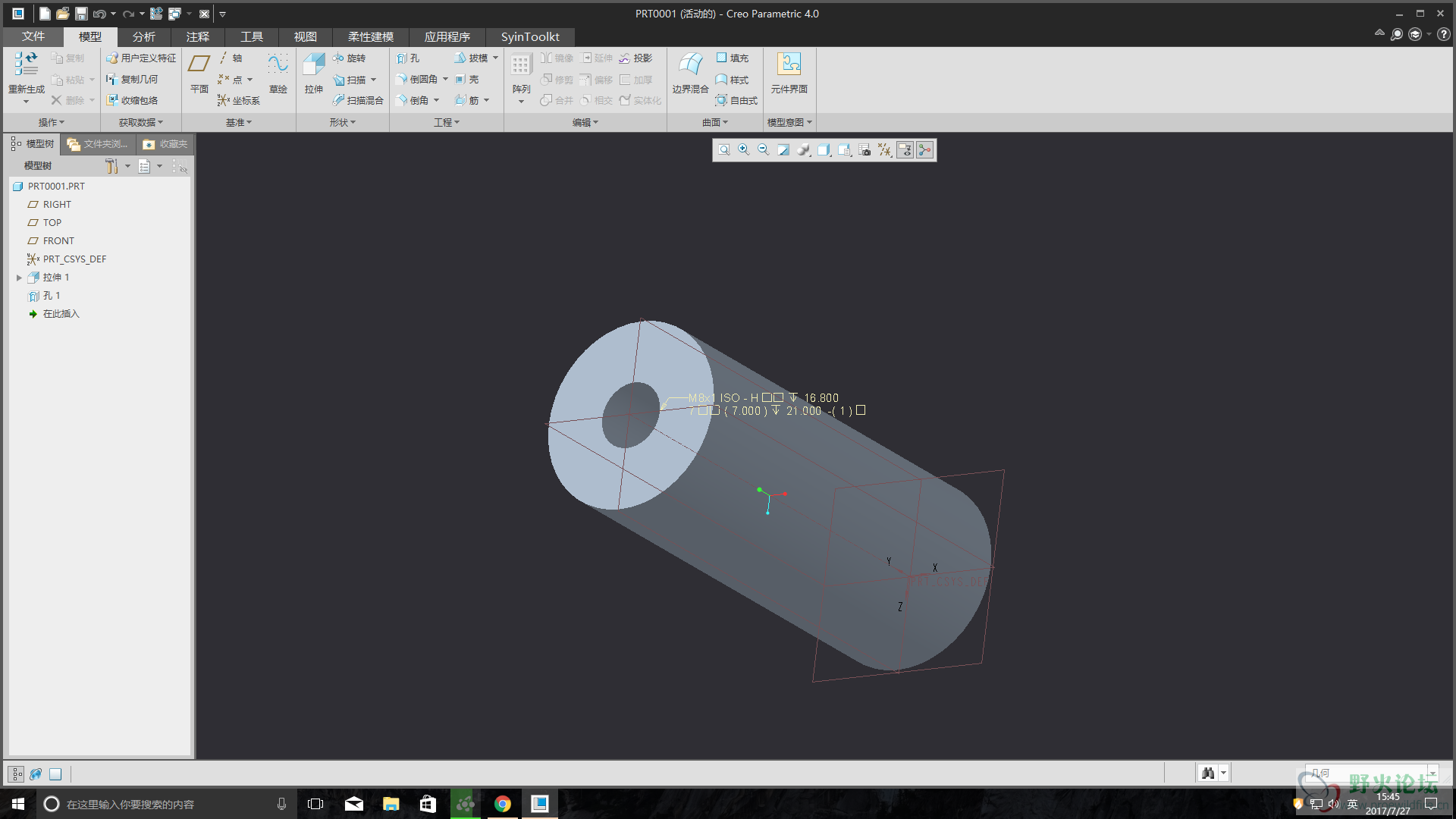The image size is (1456, 819).
Task: Click Windows search box on taskbar
Action: (165, 804)
